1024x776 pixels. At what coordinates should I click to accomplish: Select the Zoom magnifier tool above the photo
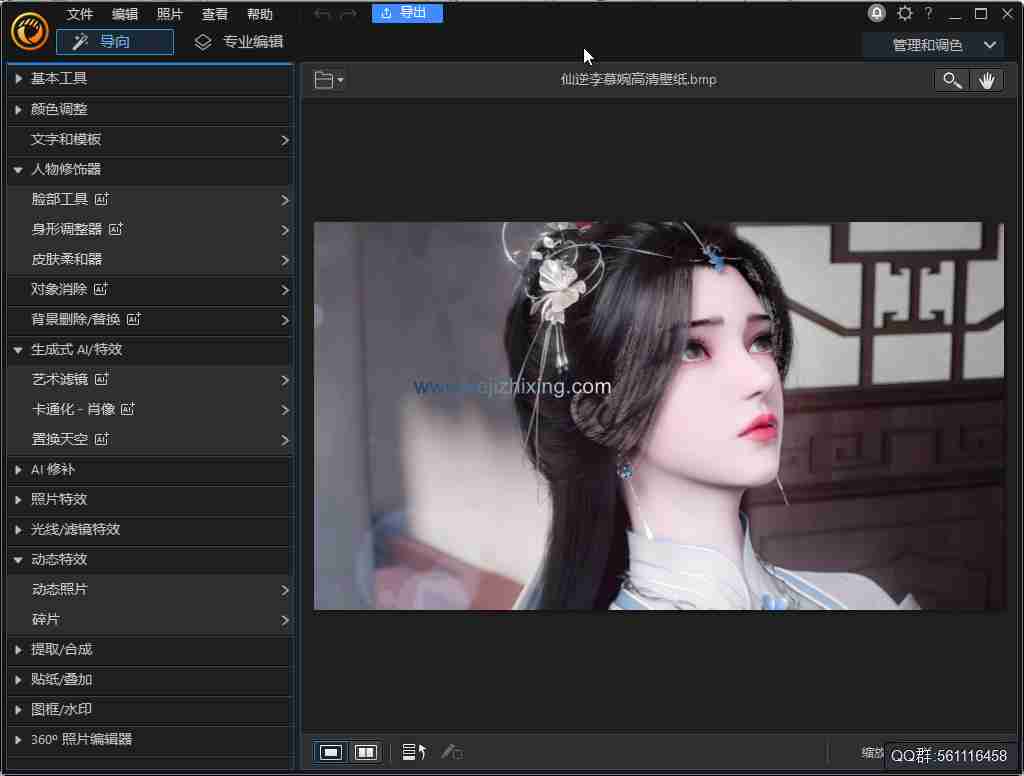(x=951, y=79)
